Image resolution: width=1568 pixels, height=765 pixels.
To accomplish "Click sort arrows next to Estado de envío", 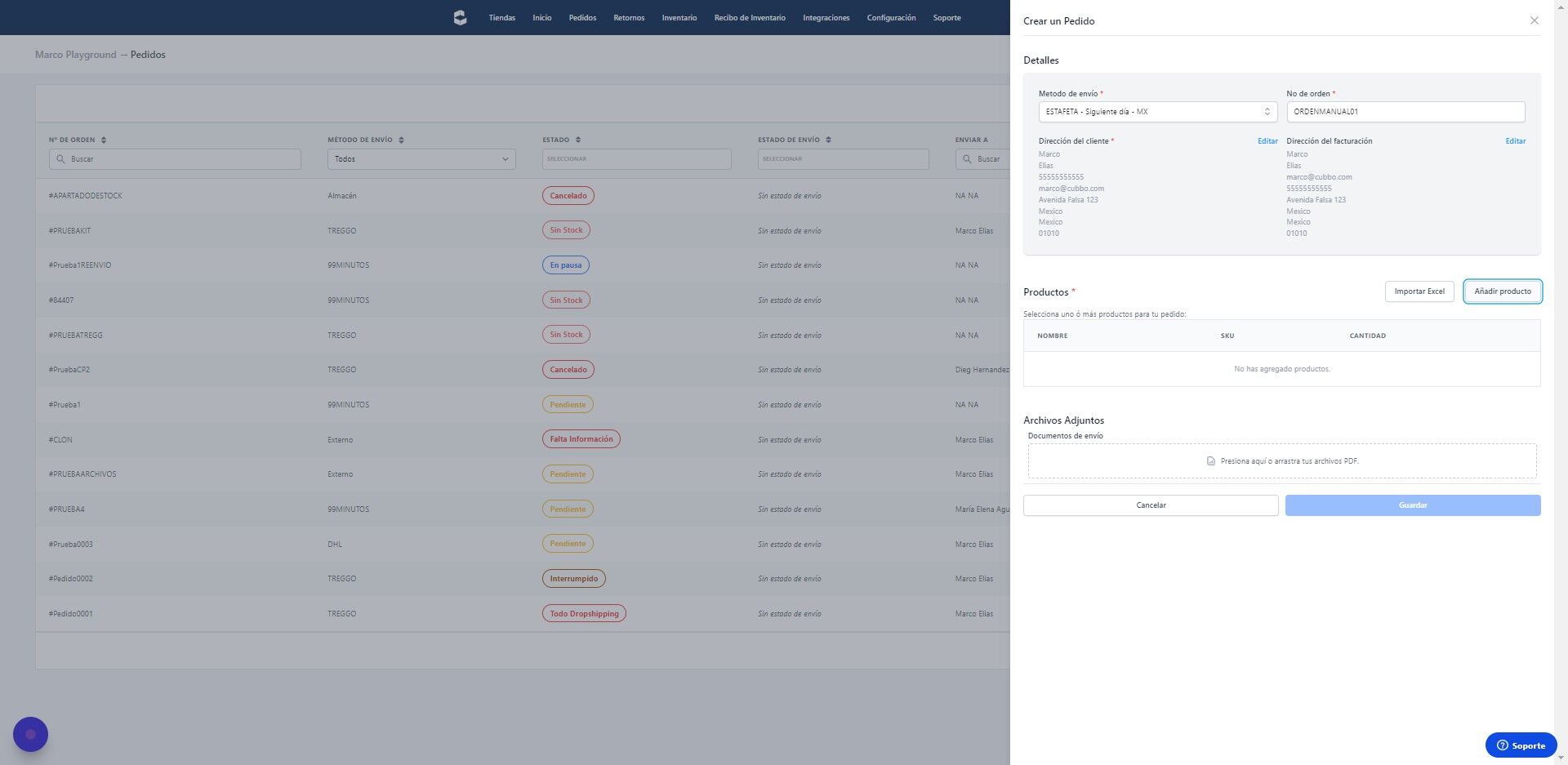I will pos(828,140).
